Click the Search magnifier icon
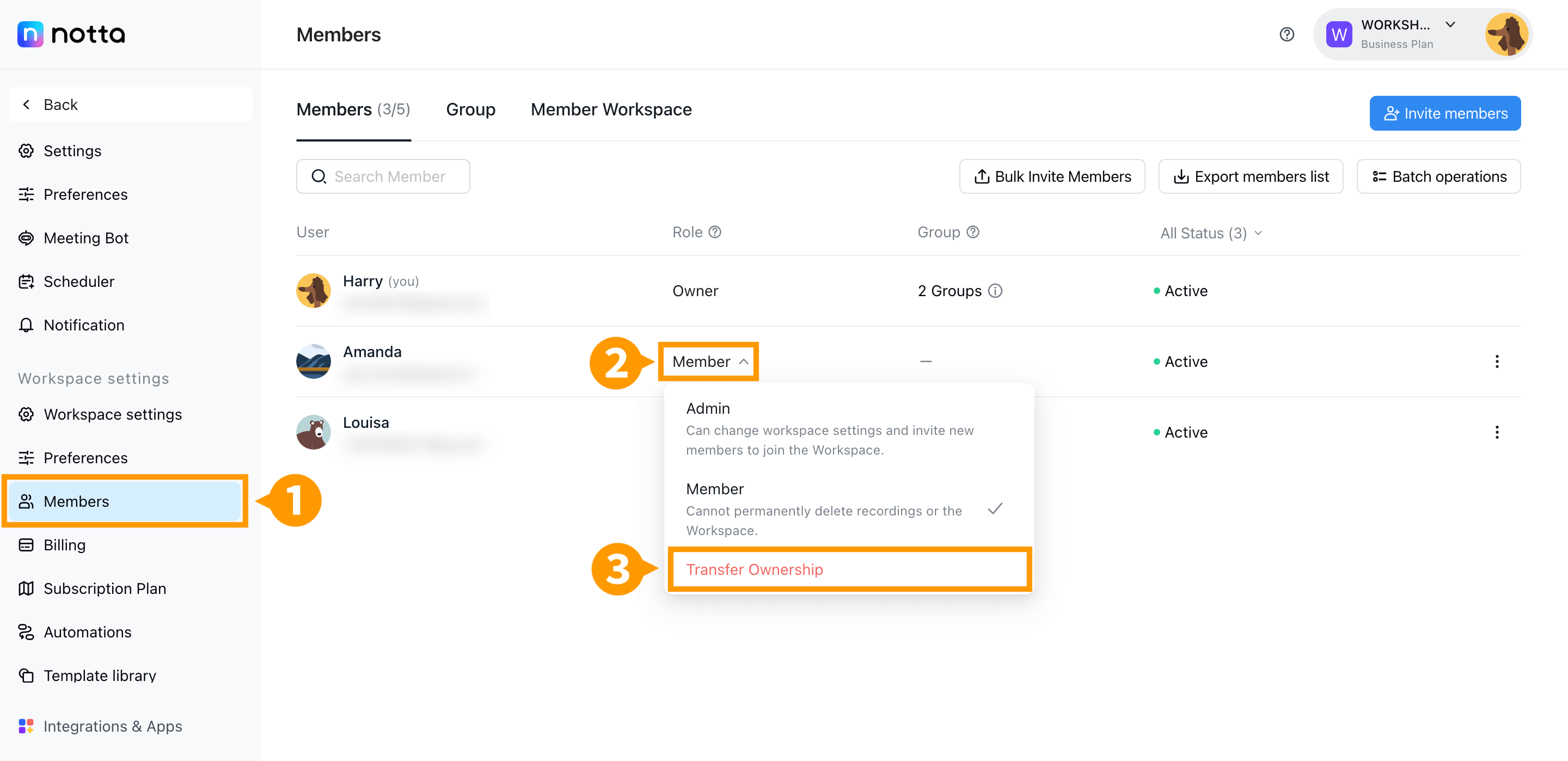 [318, 176]
